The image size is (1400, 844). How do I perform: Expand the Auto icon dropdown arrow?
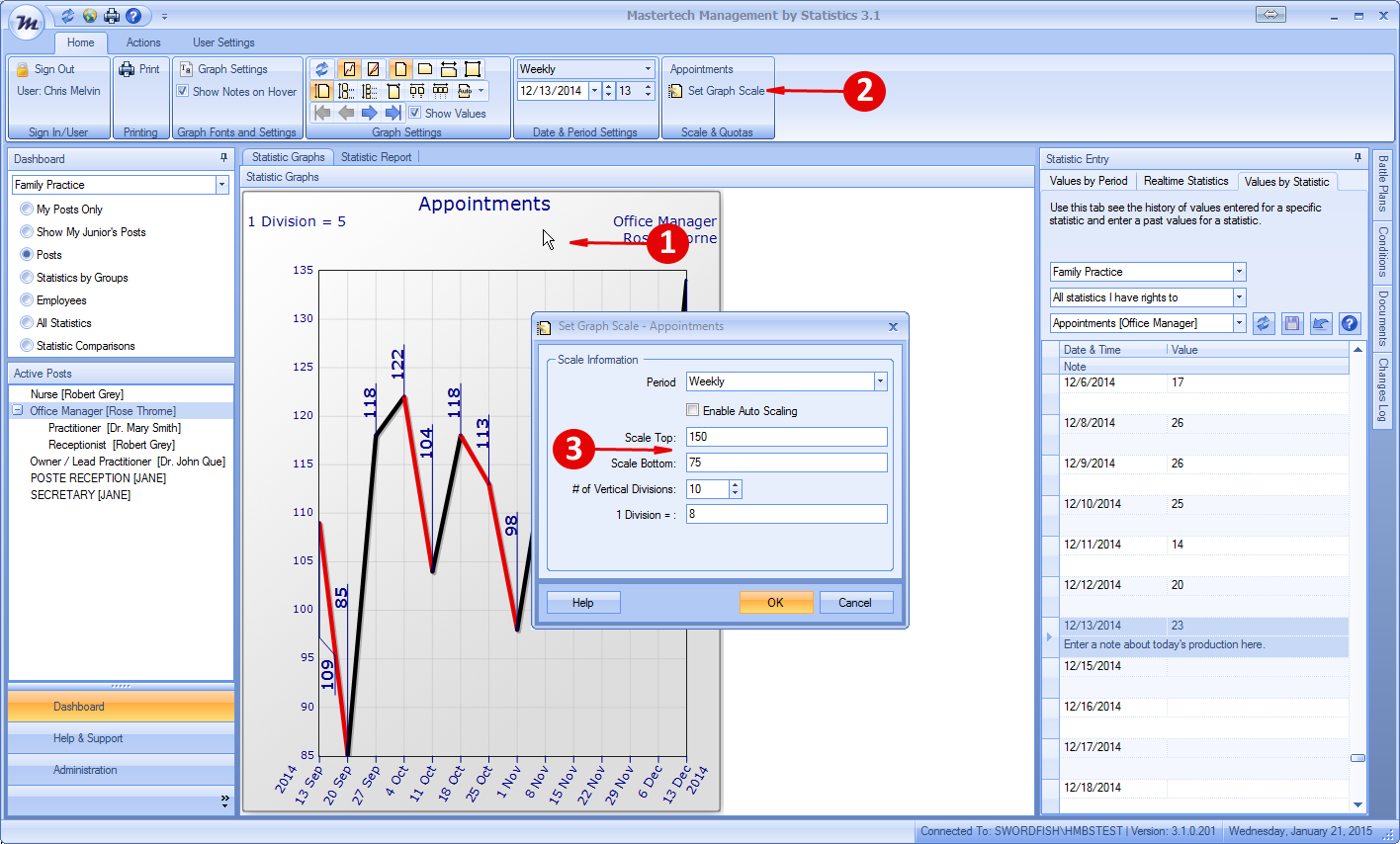(x=481, y=91)
